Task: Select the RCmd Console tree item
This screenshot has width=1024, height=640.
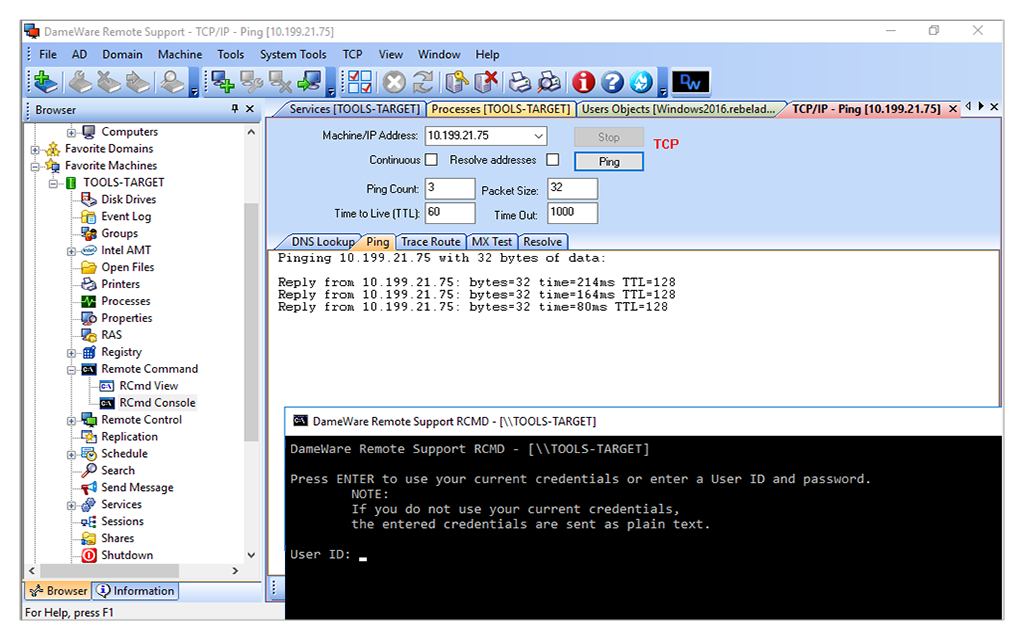Action: (x=157, y=403)
